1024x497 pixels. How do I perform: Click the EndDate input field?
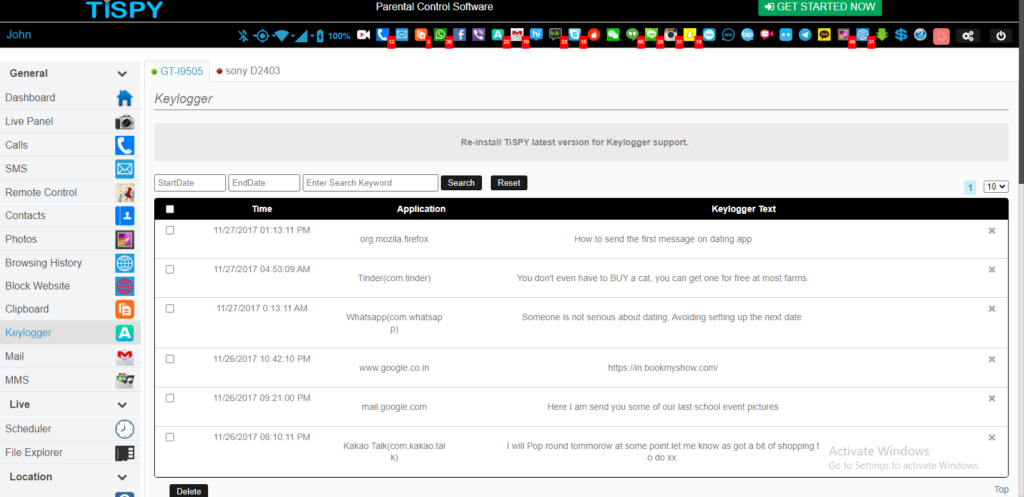click(264, 183)
